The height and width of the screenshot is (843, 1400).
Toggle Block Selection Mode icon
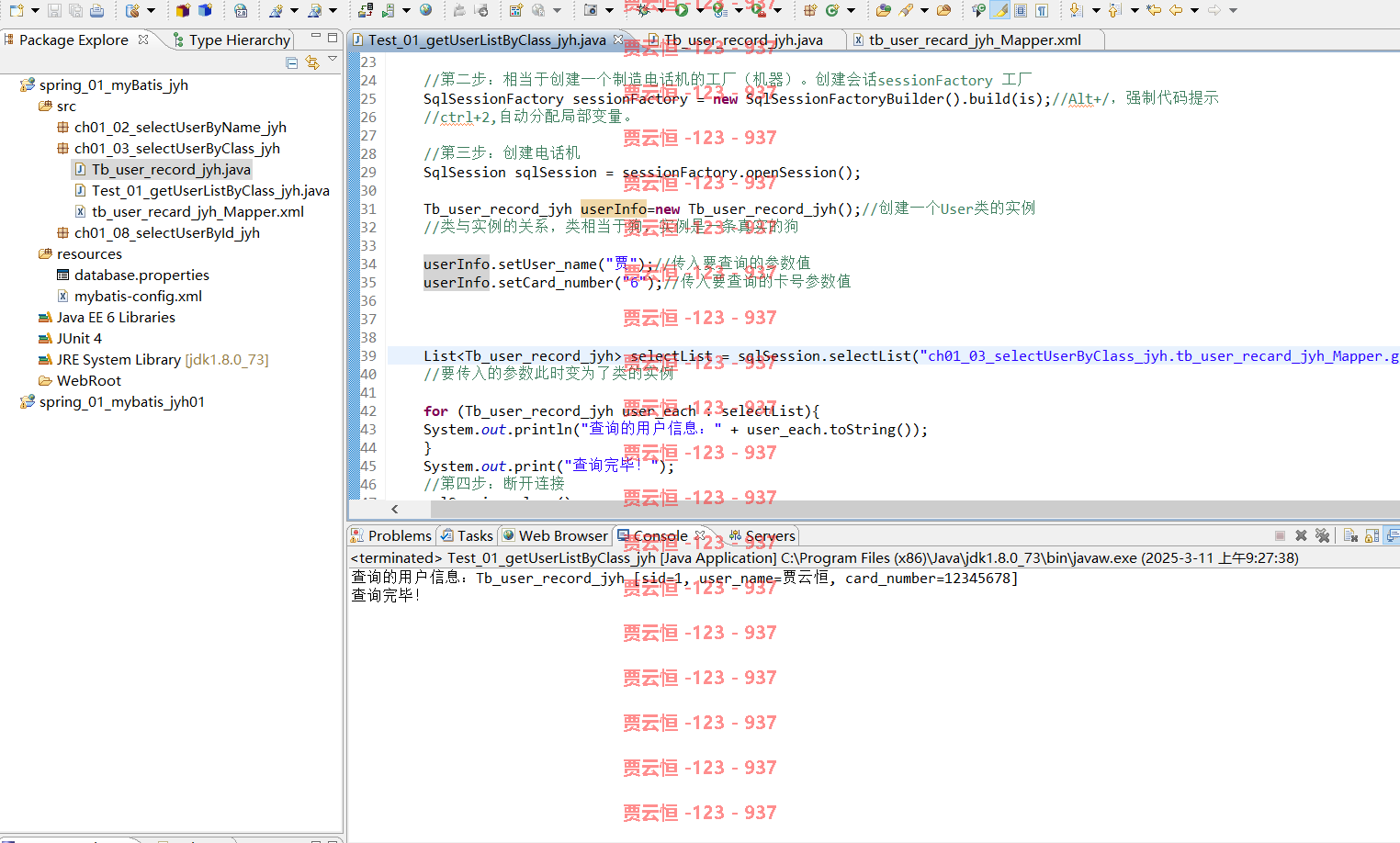pos(1021,10)
